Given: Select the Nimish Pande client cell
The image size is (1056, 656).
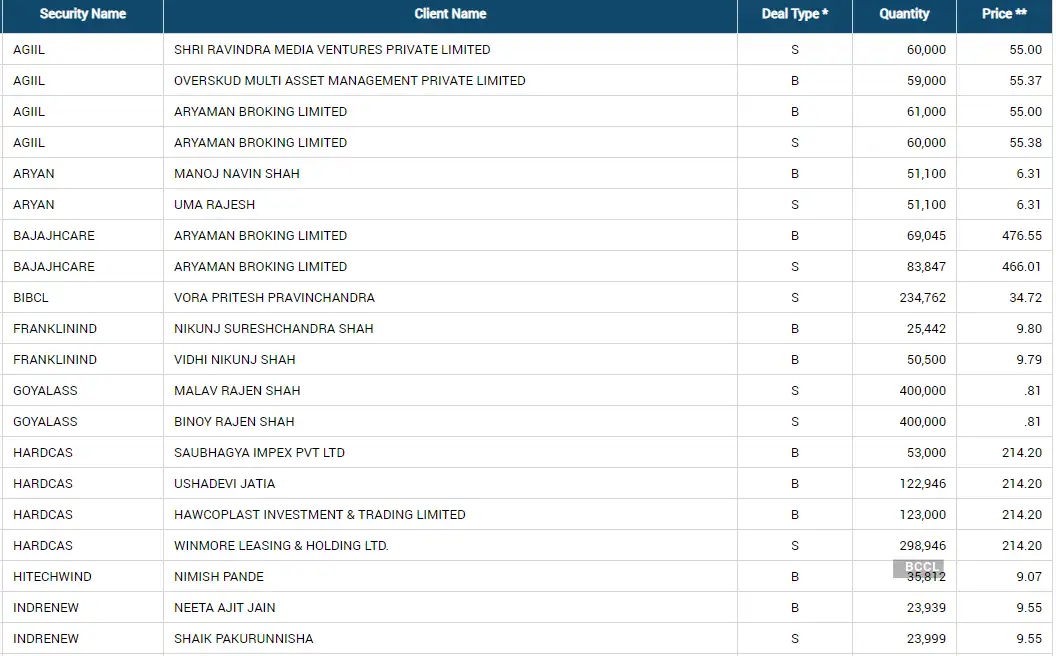Looking at the screenshot, I should click(x=219, y=577).
